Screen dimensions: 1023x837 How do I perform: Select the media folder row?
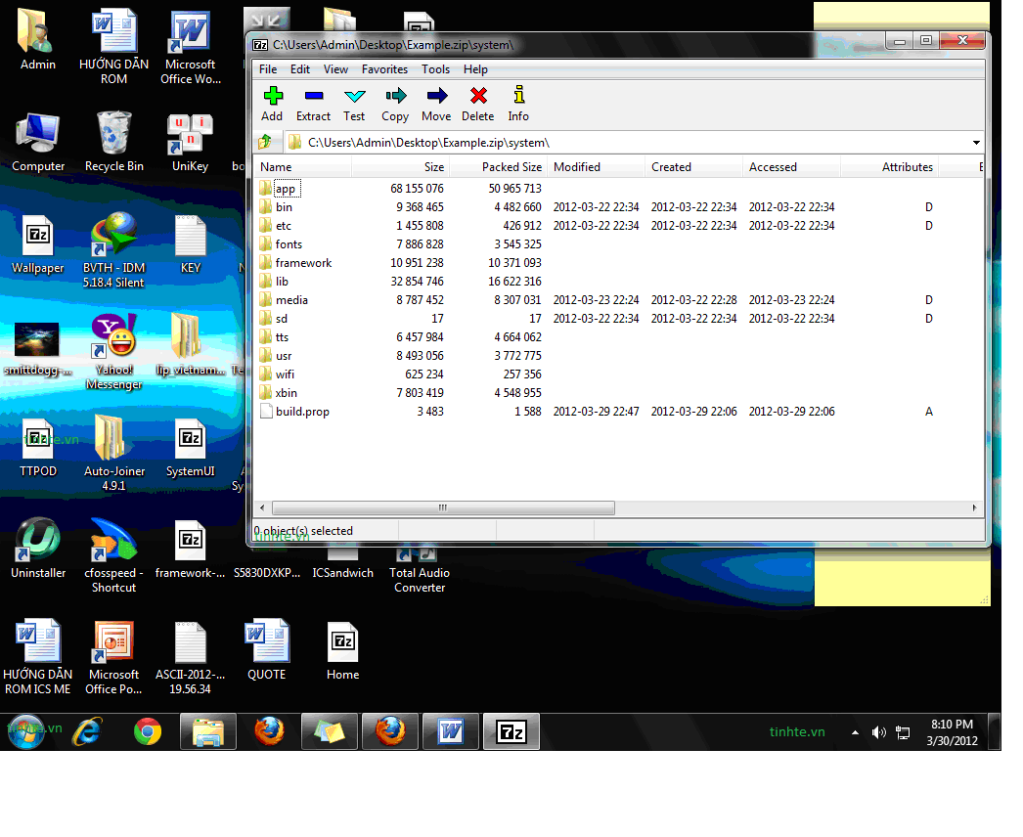click(618, 300)
